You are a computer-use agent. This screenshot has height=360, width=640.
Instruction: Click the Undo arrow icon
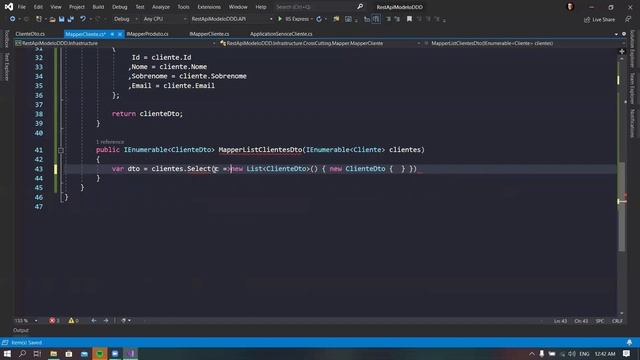coord(83,19)
